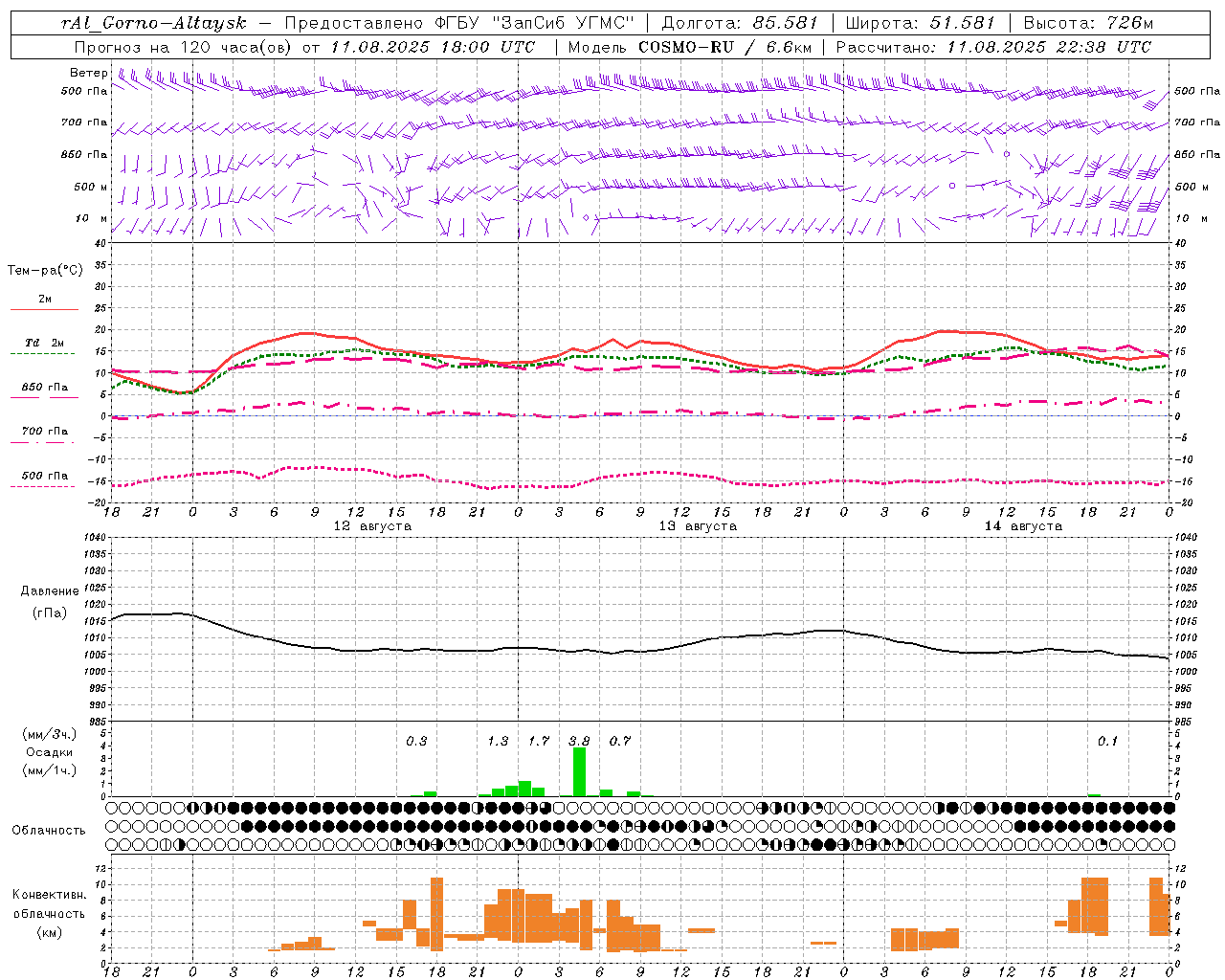Click the Облачность cloud cover row label
1225x980 pixels.
(49, 830)
